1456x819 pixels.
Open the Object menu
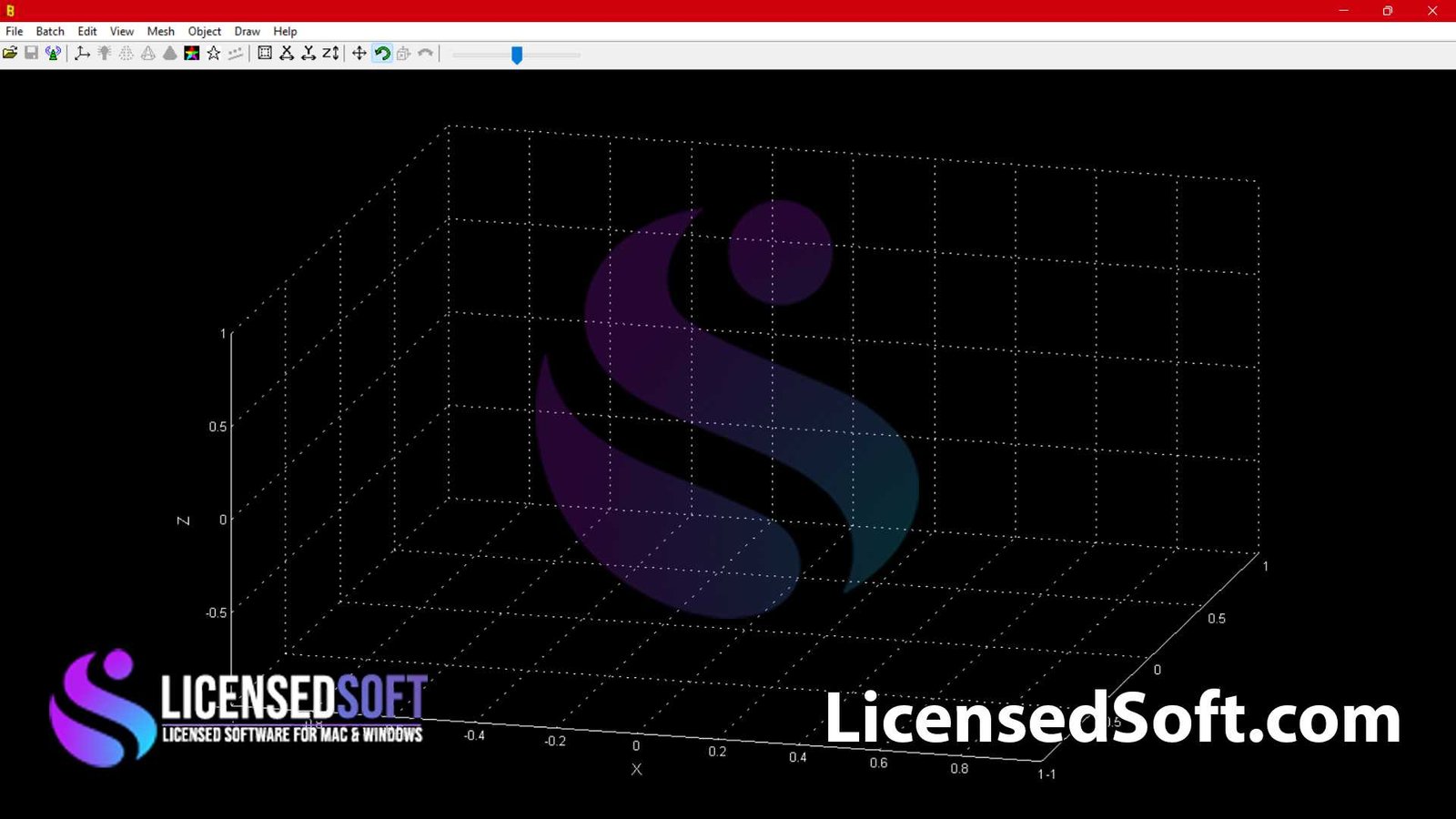[205, 31]
